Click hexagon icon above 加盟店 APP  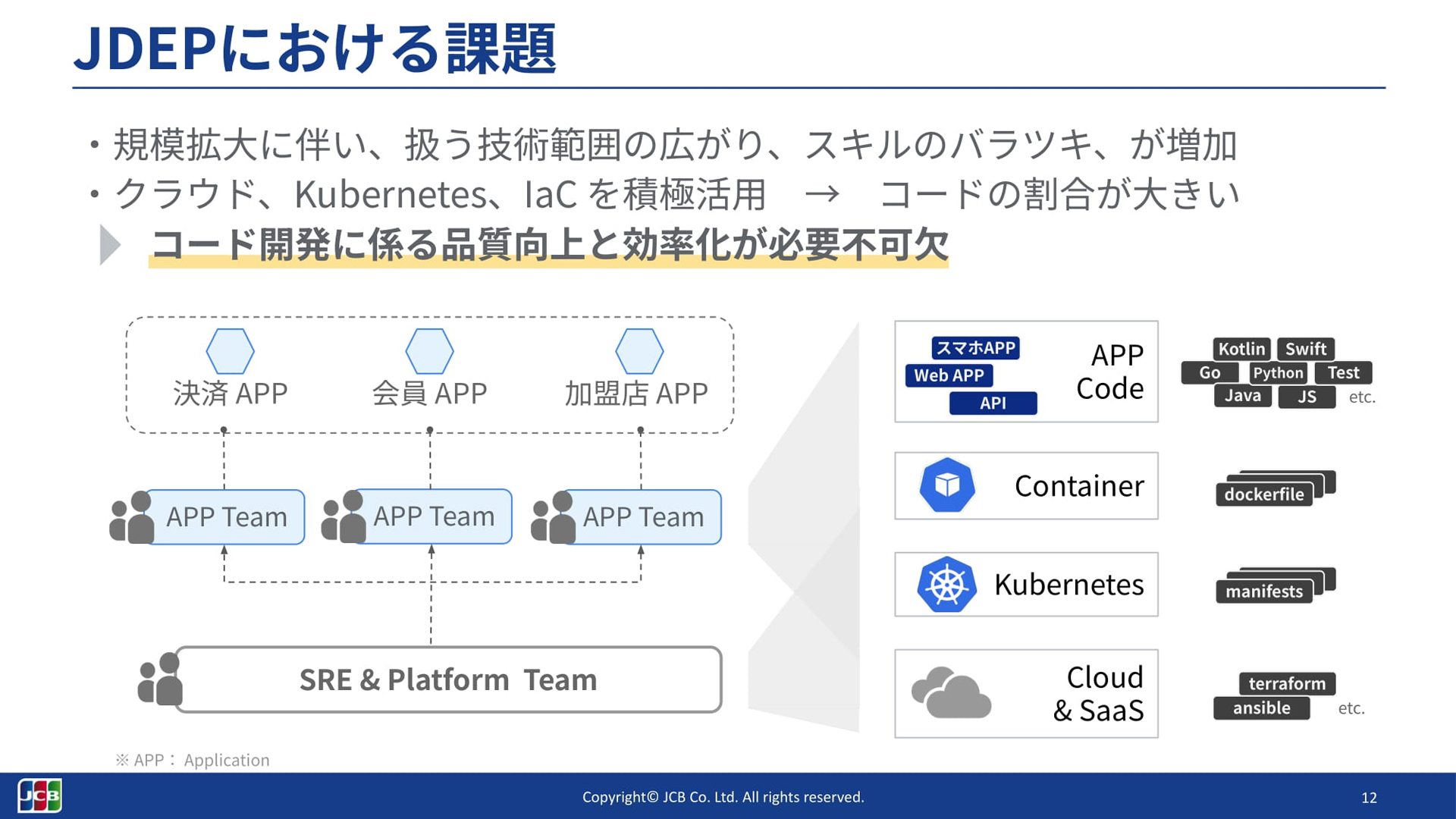pyautogui.click(x=639, y=351)
